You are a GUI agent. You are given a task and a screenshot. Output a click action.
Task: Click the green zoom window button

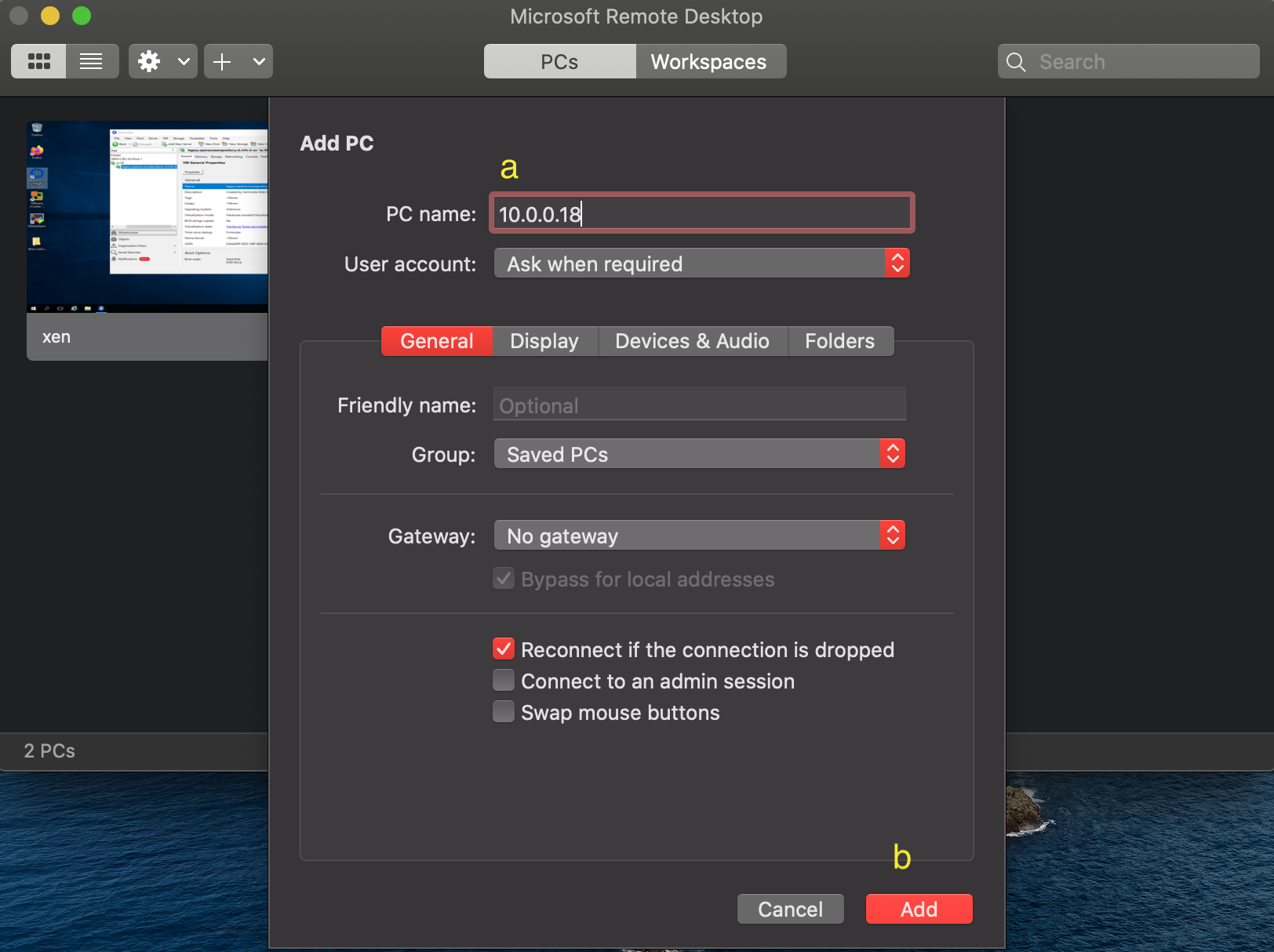point(82,16)
